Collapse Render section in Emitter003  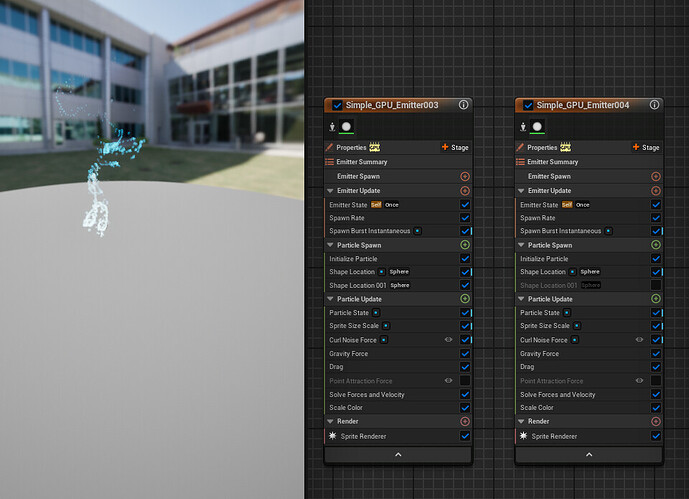click(330, 421)
